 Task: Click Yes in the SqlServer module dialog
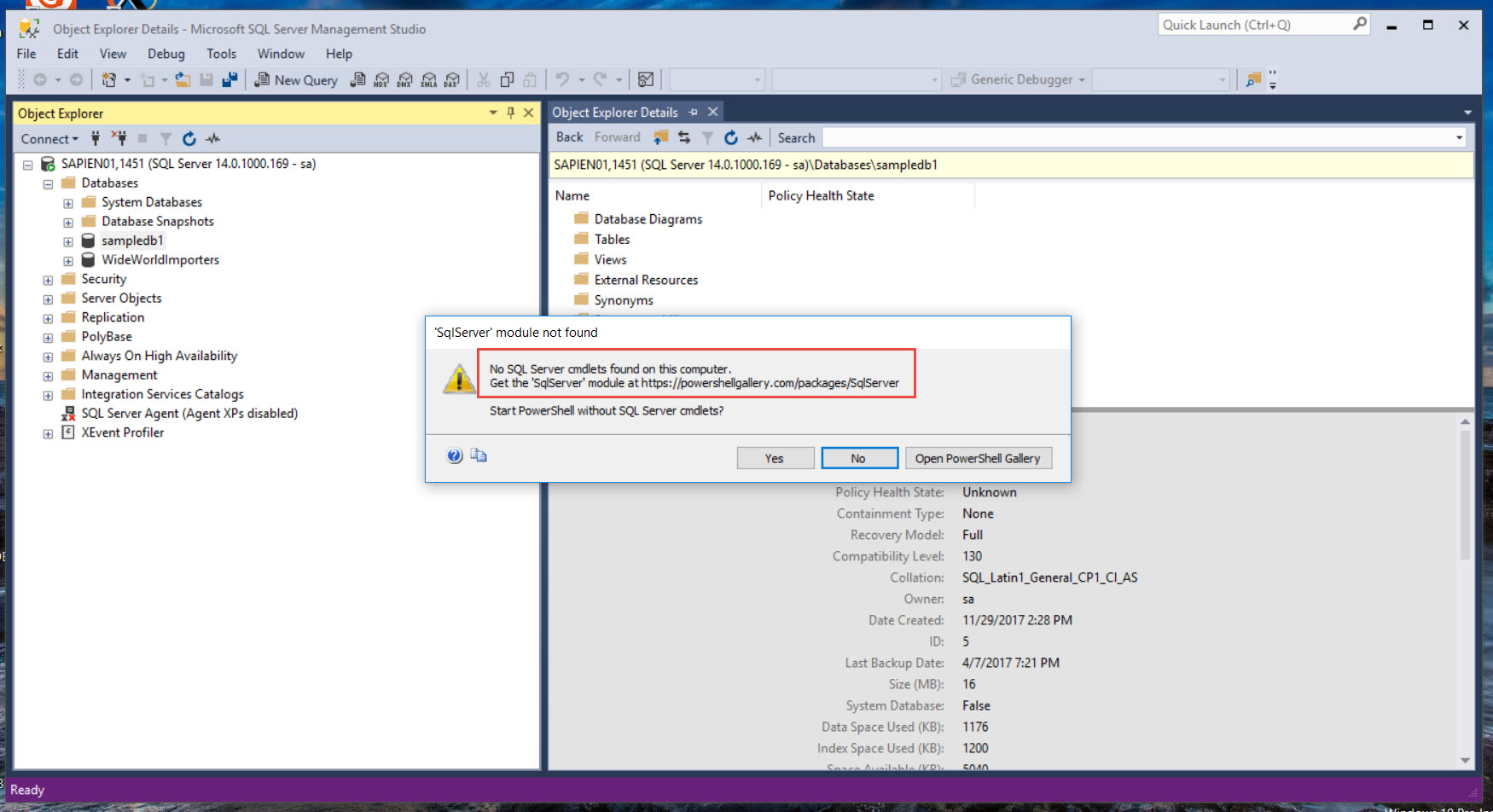pos(775,458)
